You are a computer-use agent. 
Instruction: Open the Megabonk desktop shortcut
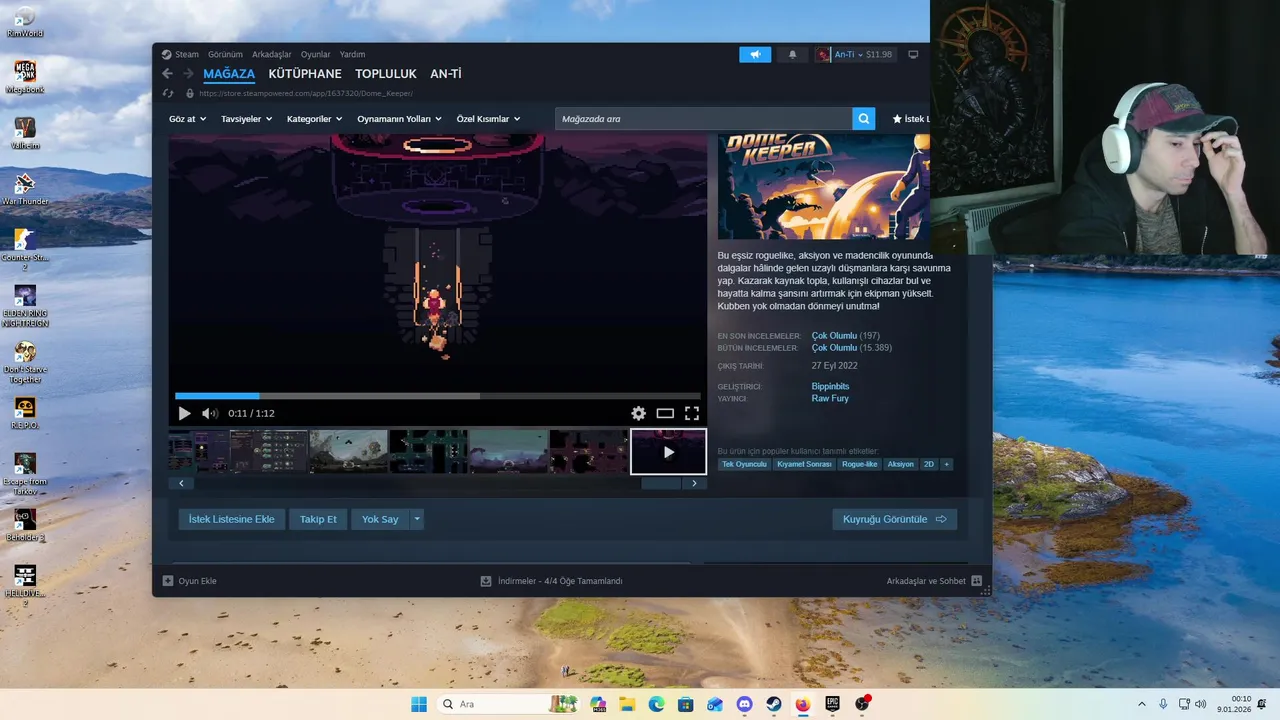tap(25, 76)
